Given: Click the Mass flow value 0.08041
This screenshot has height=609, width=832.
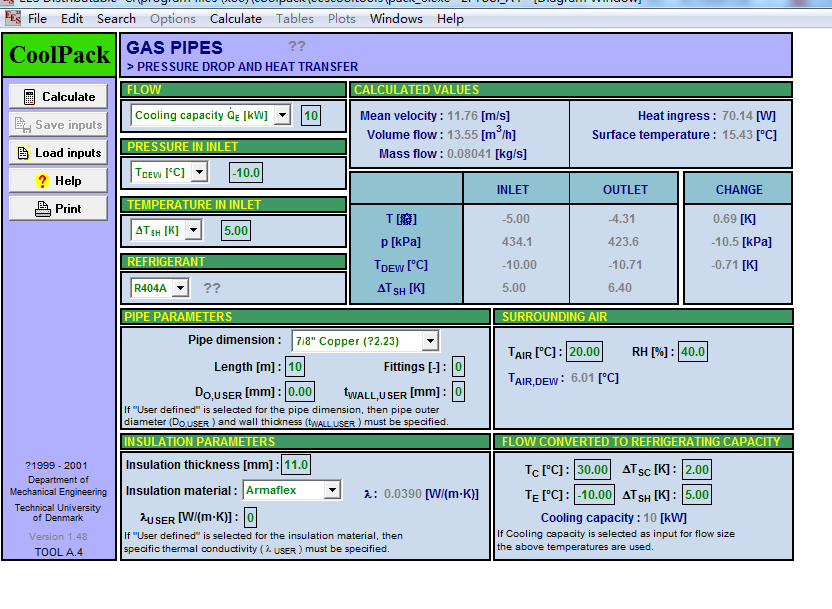Looking at the screenshot, I should pyautogui.click(x=469, y=154).
